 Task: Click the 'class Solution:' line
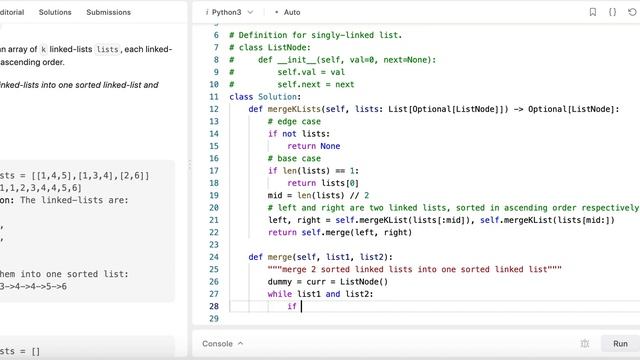pos(265,97)
